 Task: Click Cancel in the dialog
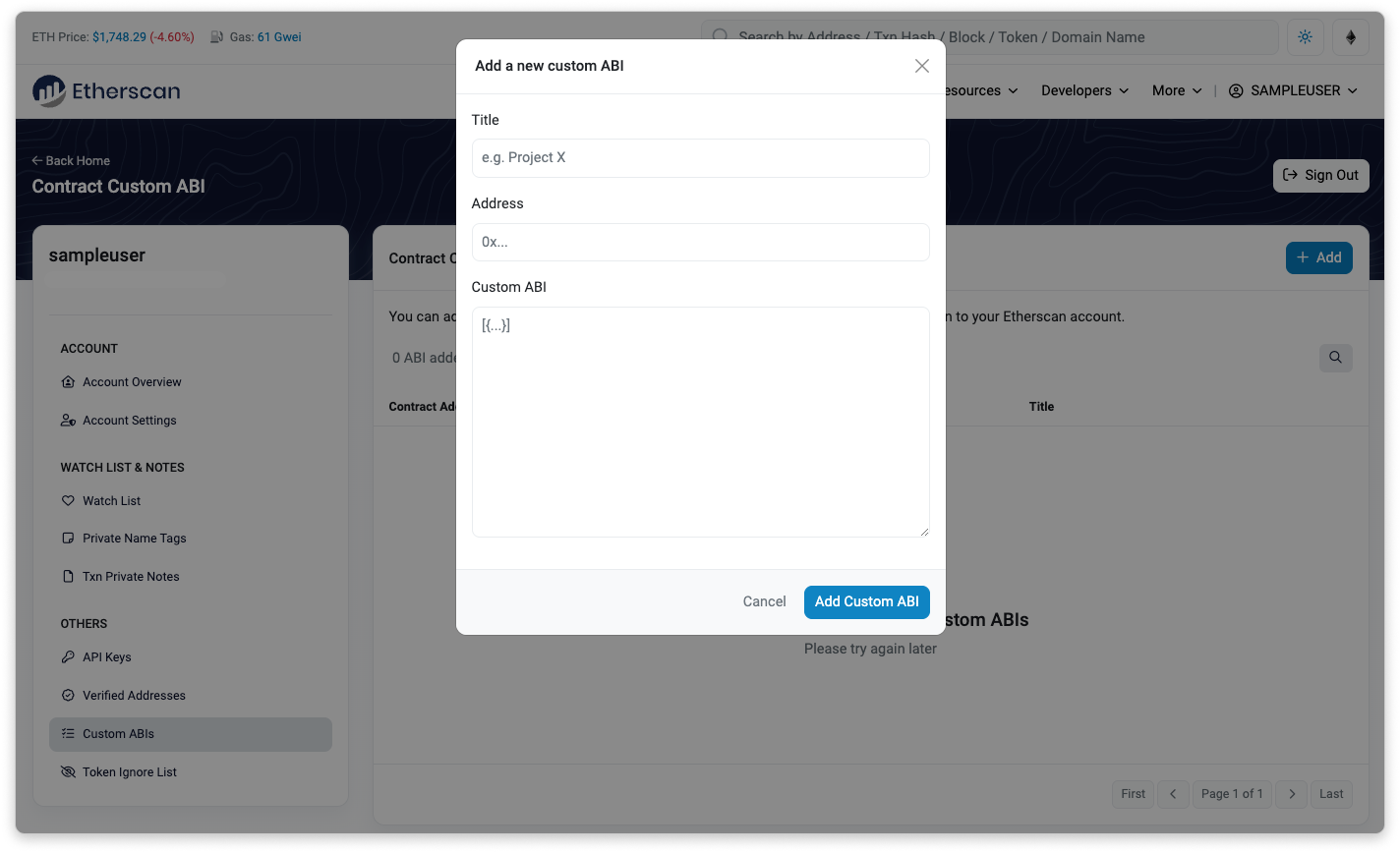[x=764, y=602]
